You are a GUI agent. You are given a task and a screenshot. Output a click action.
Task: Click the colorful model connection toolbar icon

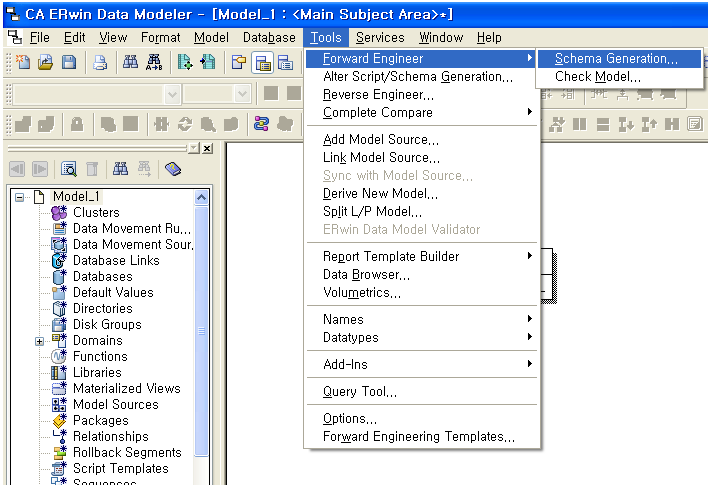(261, 123)
